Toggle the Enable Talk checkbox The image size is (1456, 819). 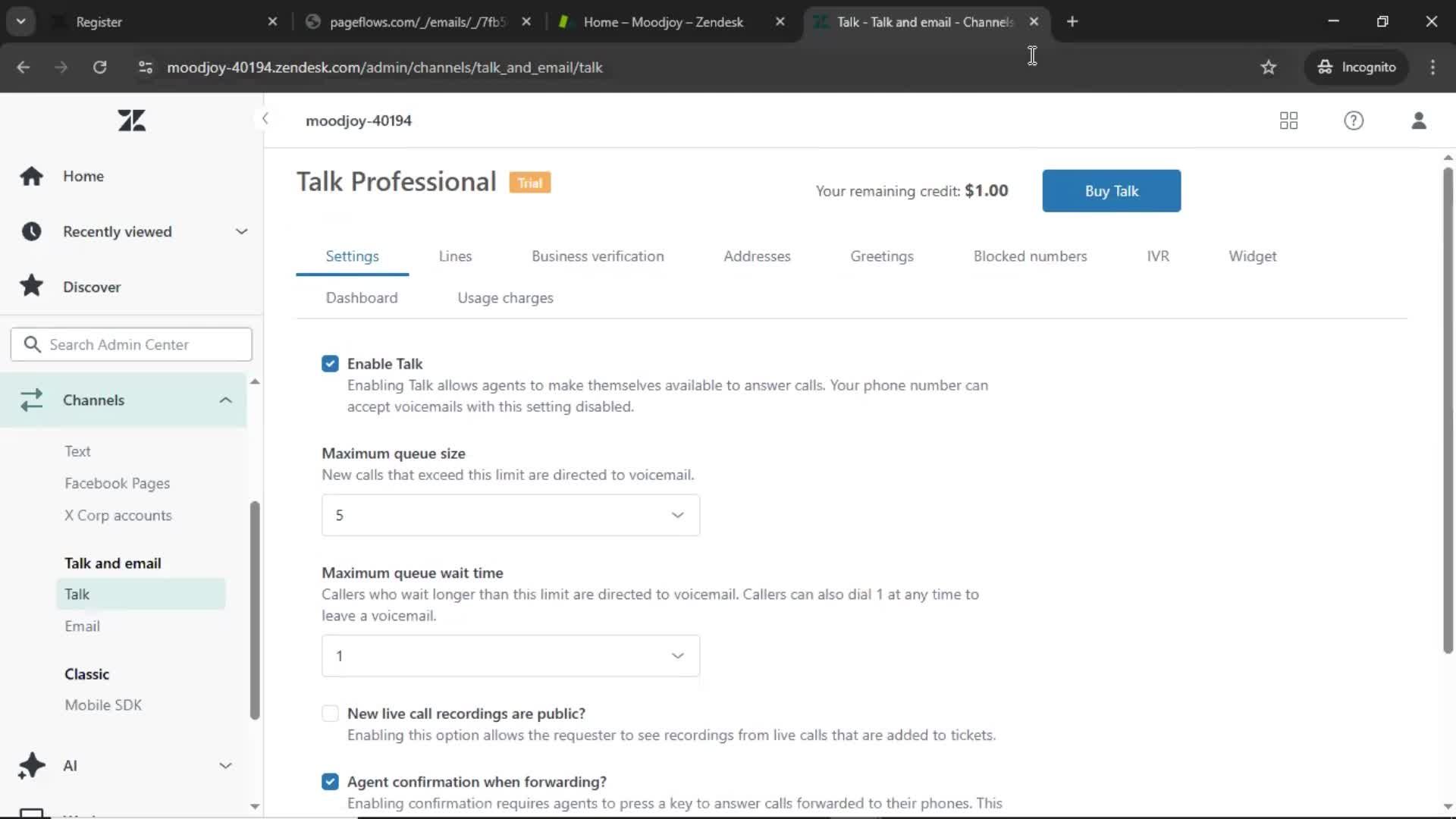pos(330,364)
